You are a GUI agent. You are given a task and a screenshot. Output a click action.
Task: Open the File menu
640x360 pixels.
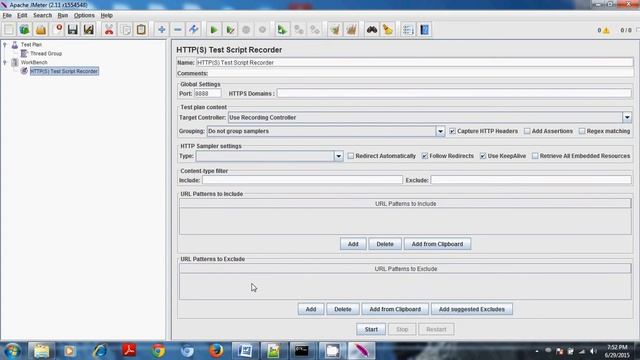click(7, 15)
